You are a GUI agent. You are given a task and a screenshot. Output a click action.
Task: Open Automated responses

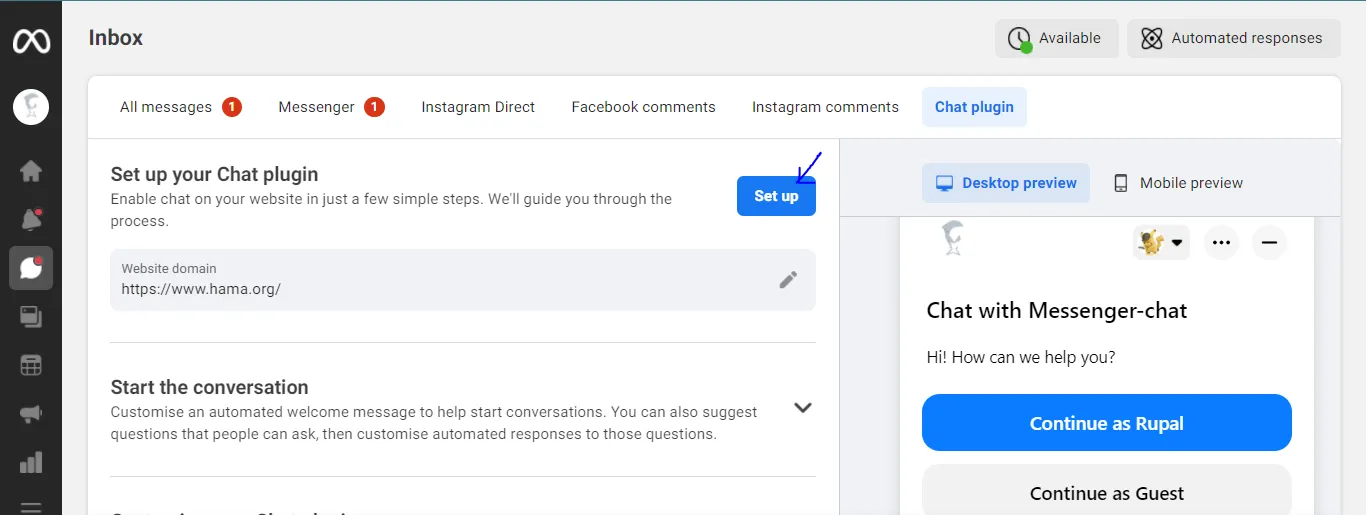pos(1233,38)
